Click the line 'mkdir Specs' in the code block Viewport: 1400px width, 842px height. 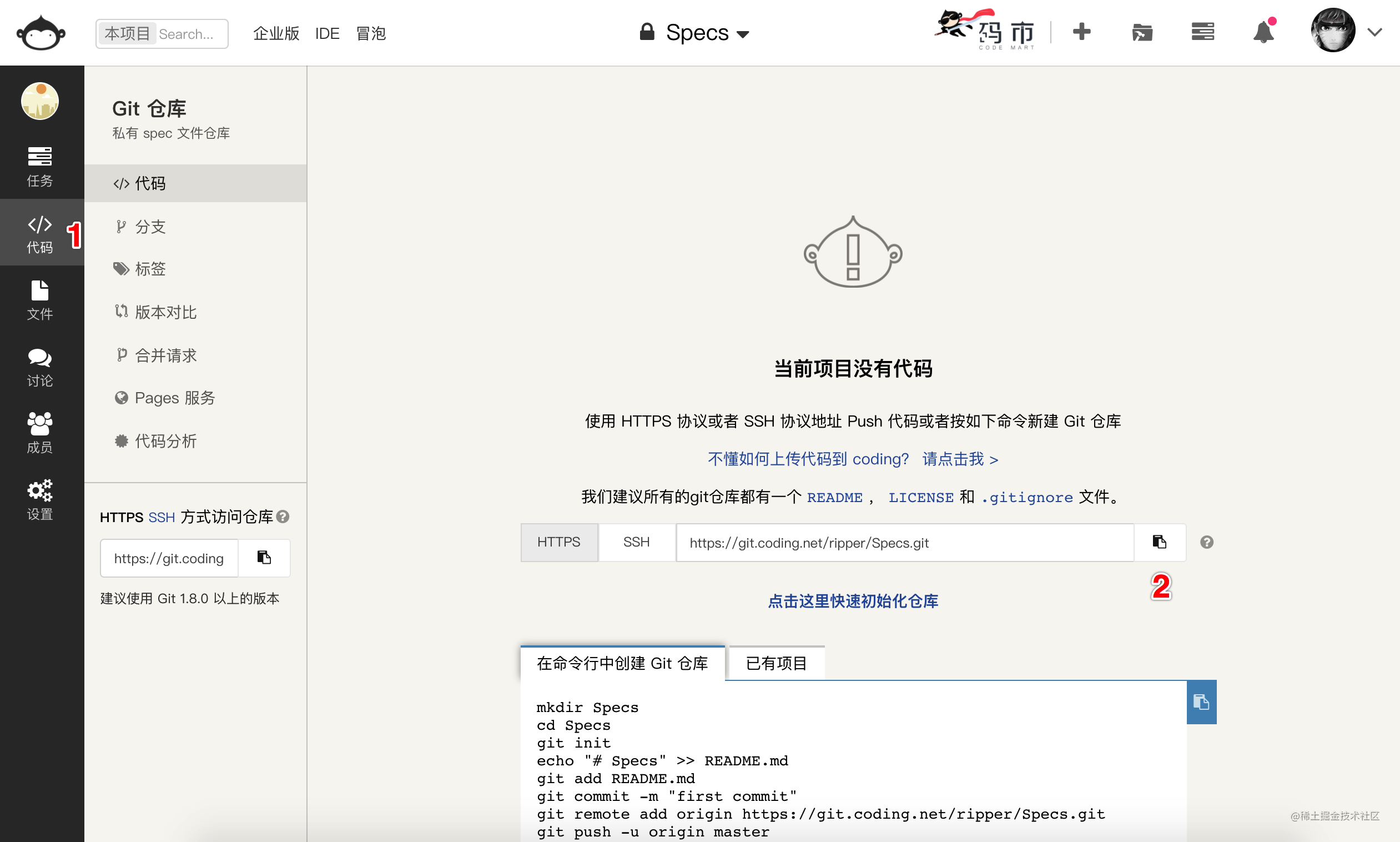click(x=587, y=707)
